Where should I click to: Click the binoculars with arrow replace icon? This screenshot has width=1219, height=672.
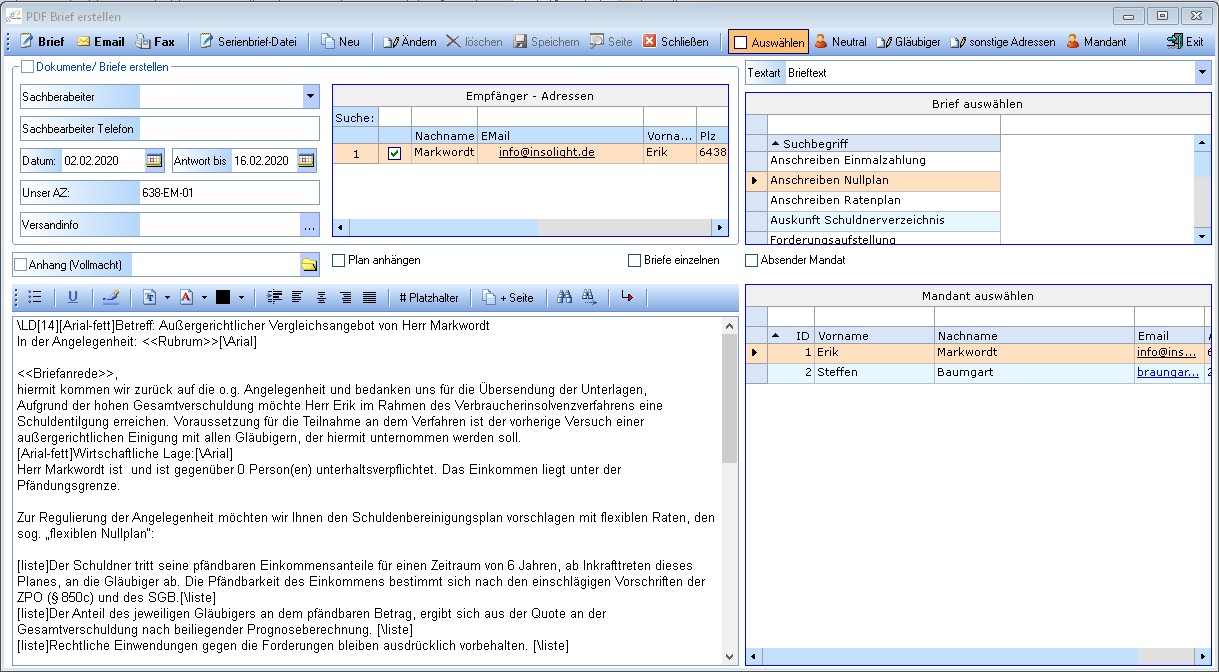pos(589,297)
